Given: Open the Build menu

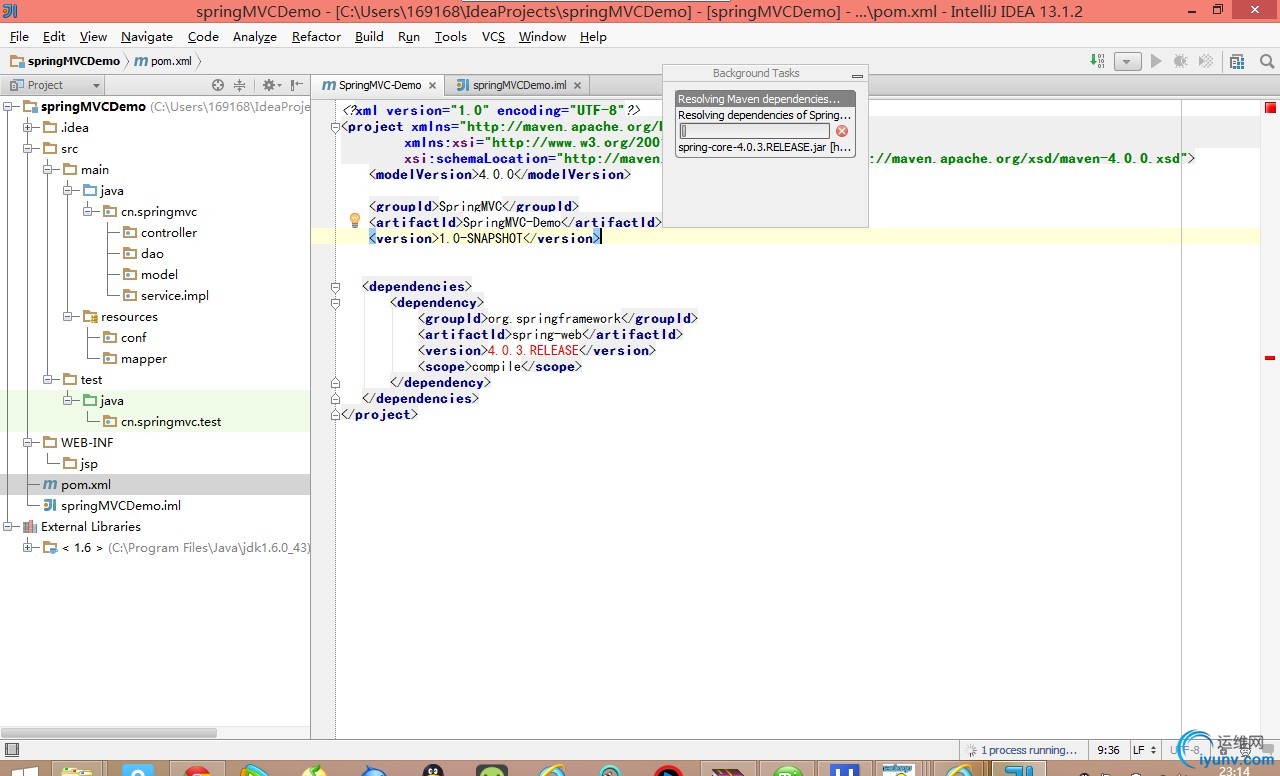Looking at the screenshot, I should (x=369, y=36).
